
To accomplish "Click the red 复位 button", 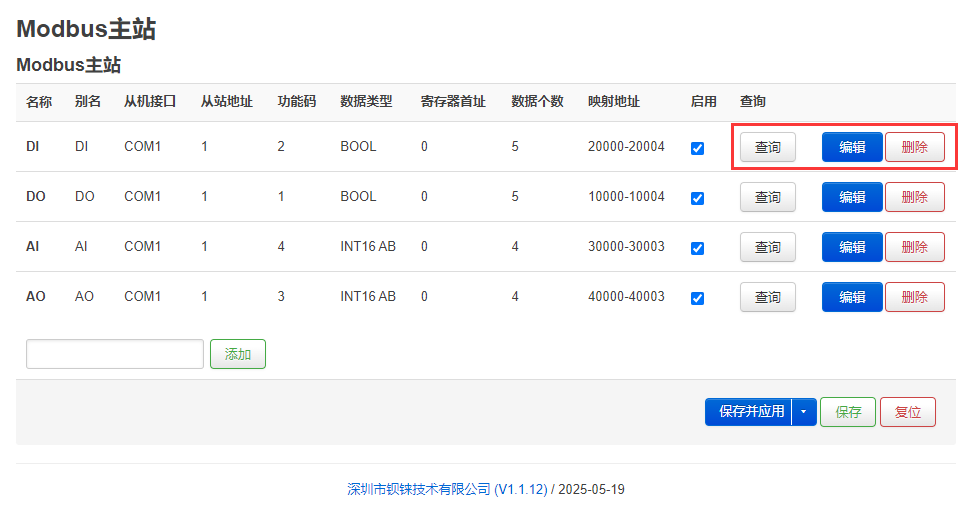I will click(908, 412).
